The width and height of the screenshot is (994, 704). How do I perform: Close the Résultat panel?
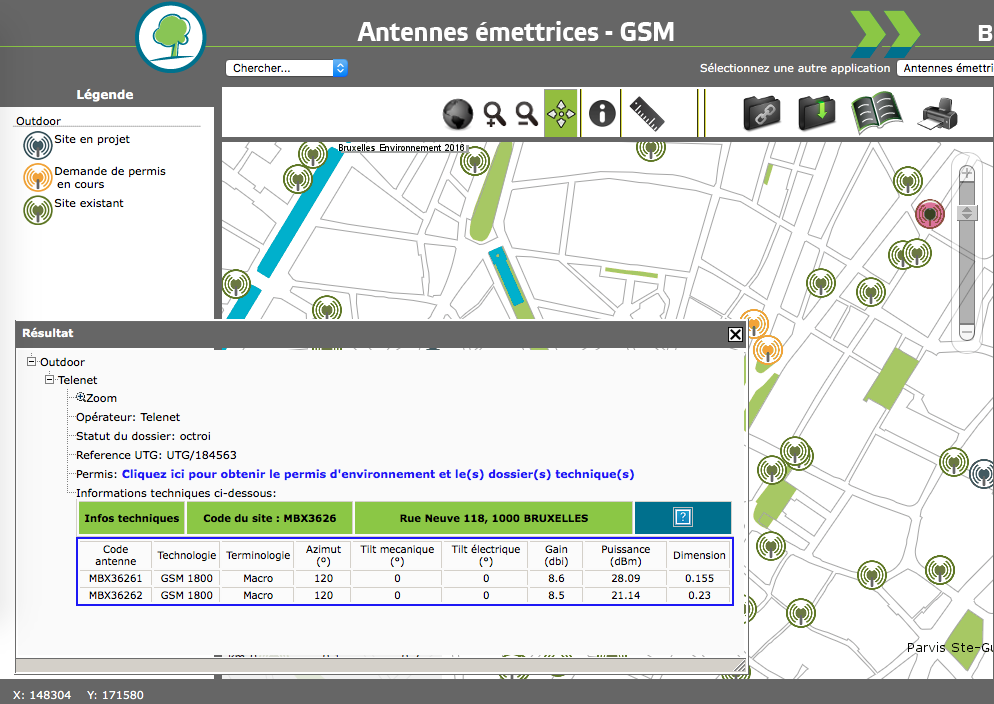[735, 334]
